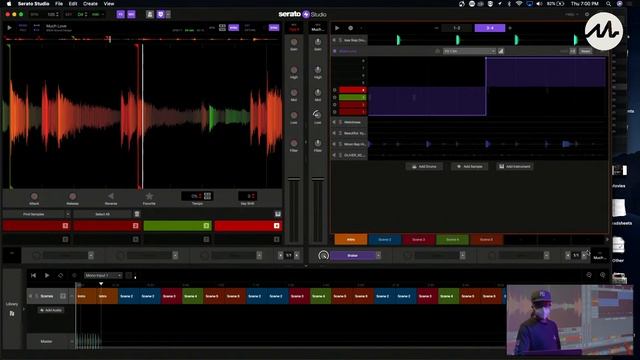
Task: Select the green Scene 4 tab
Action: click(x=452, y=240)
